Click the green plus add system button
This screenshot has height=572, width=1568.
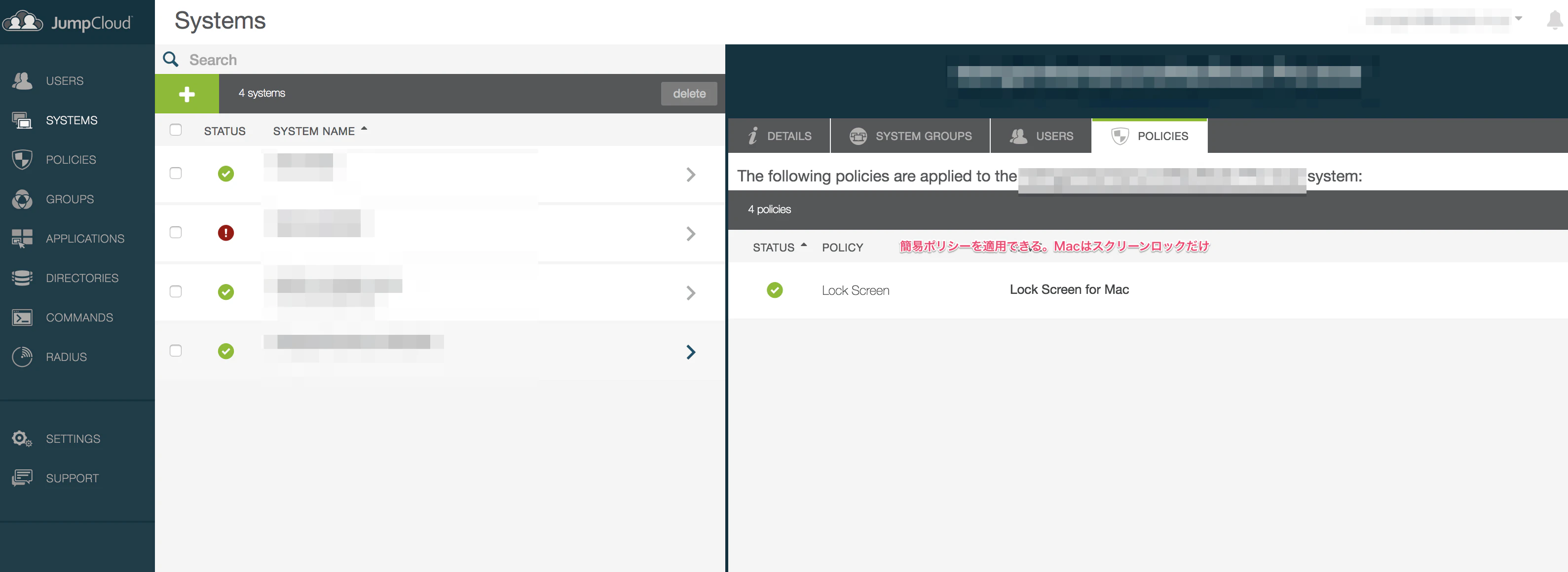tap(187, 94)
